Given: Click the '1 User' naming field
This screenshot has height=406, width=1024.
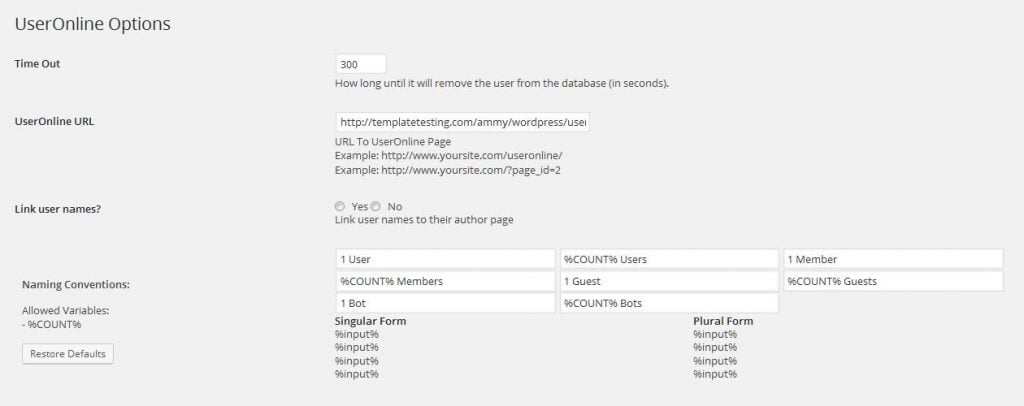Looking at the screenshot, I should [445, 259].
